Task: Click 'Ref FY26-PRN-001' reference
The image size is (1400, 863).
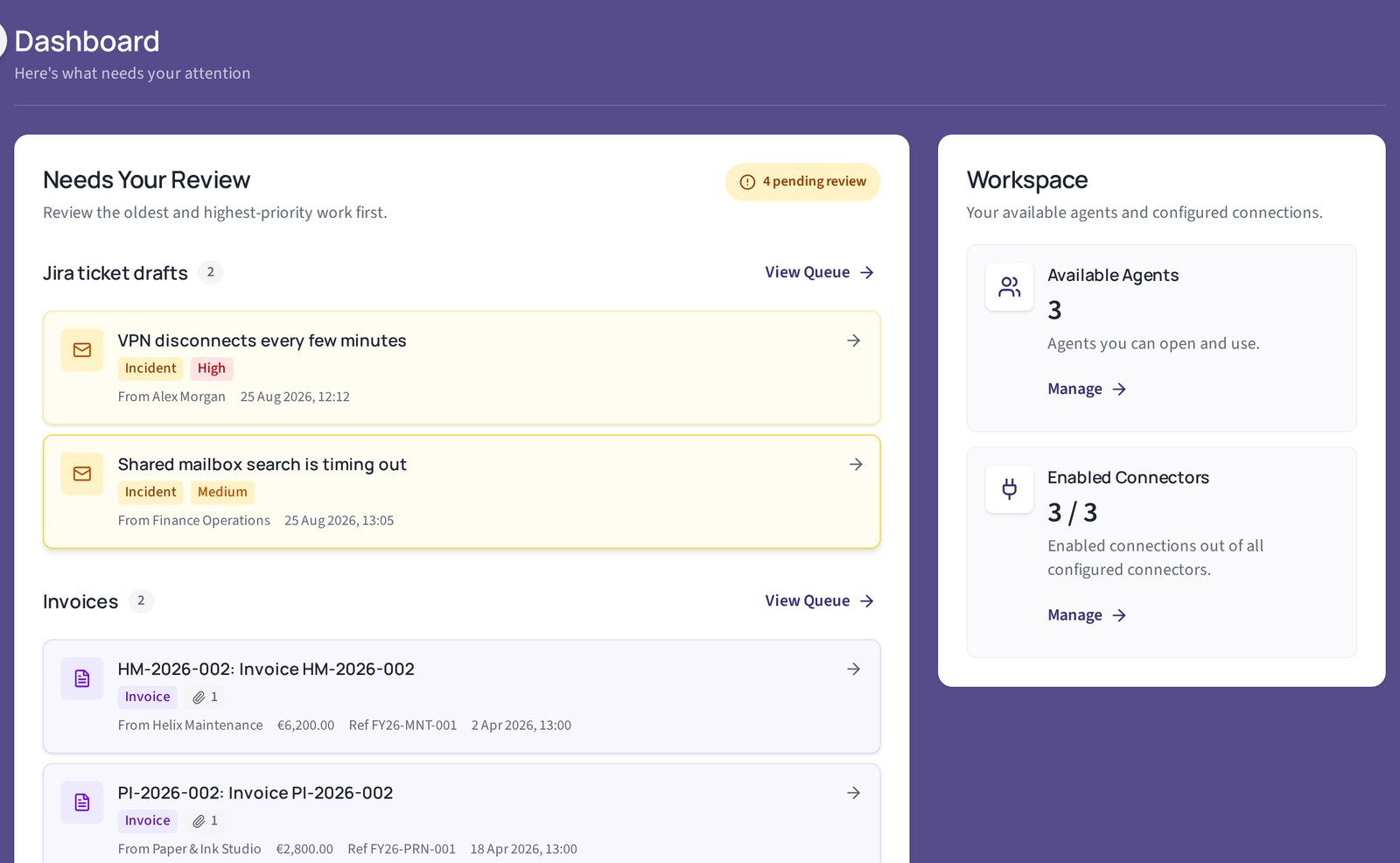Action: [x=402, y=849]
